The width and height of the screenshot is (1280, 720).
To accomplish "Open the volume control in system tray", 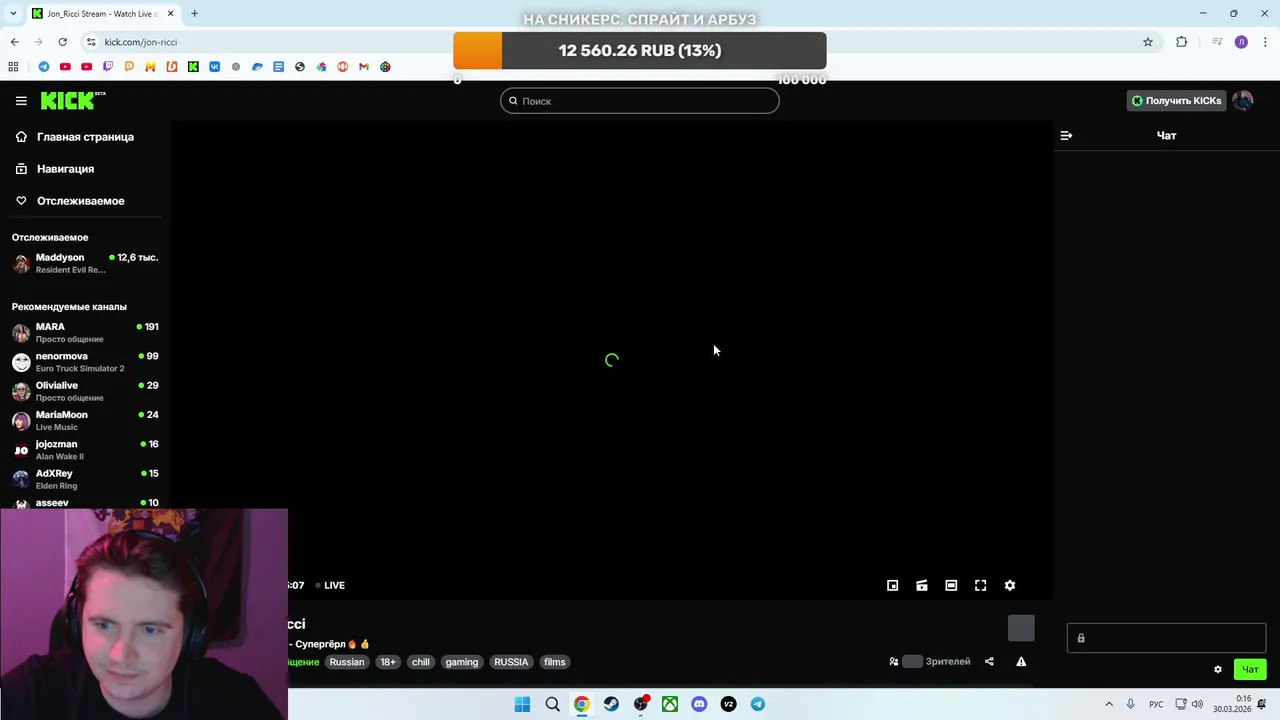I will (x=1198, y=704).
